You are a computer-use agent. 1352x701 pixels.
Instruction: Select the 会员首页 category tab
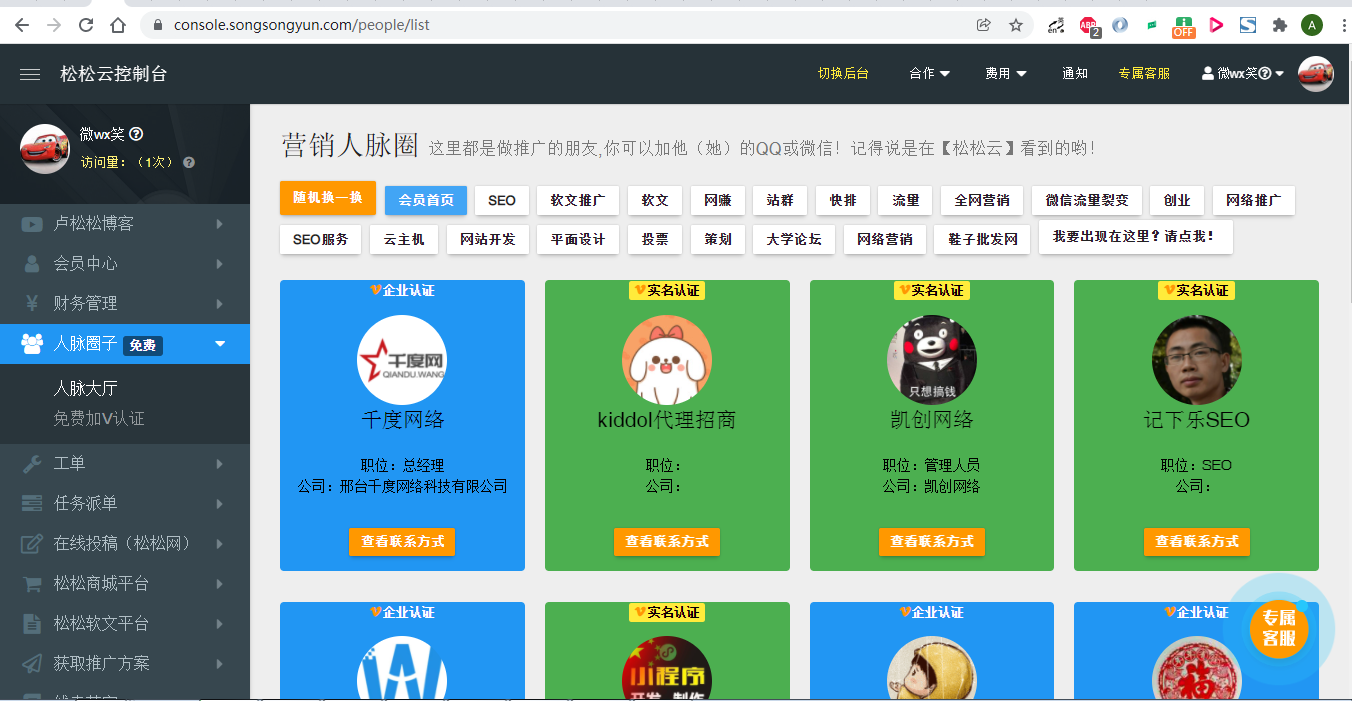point(426,201)
